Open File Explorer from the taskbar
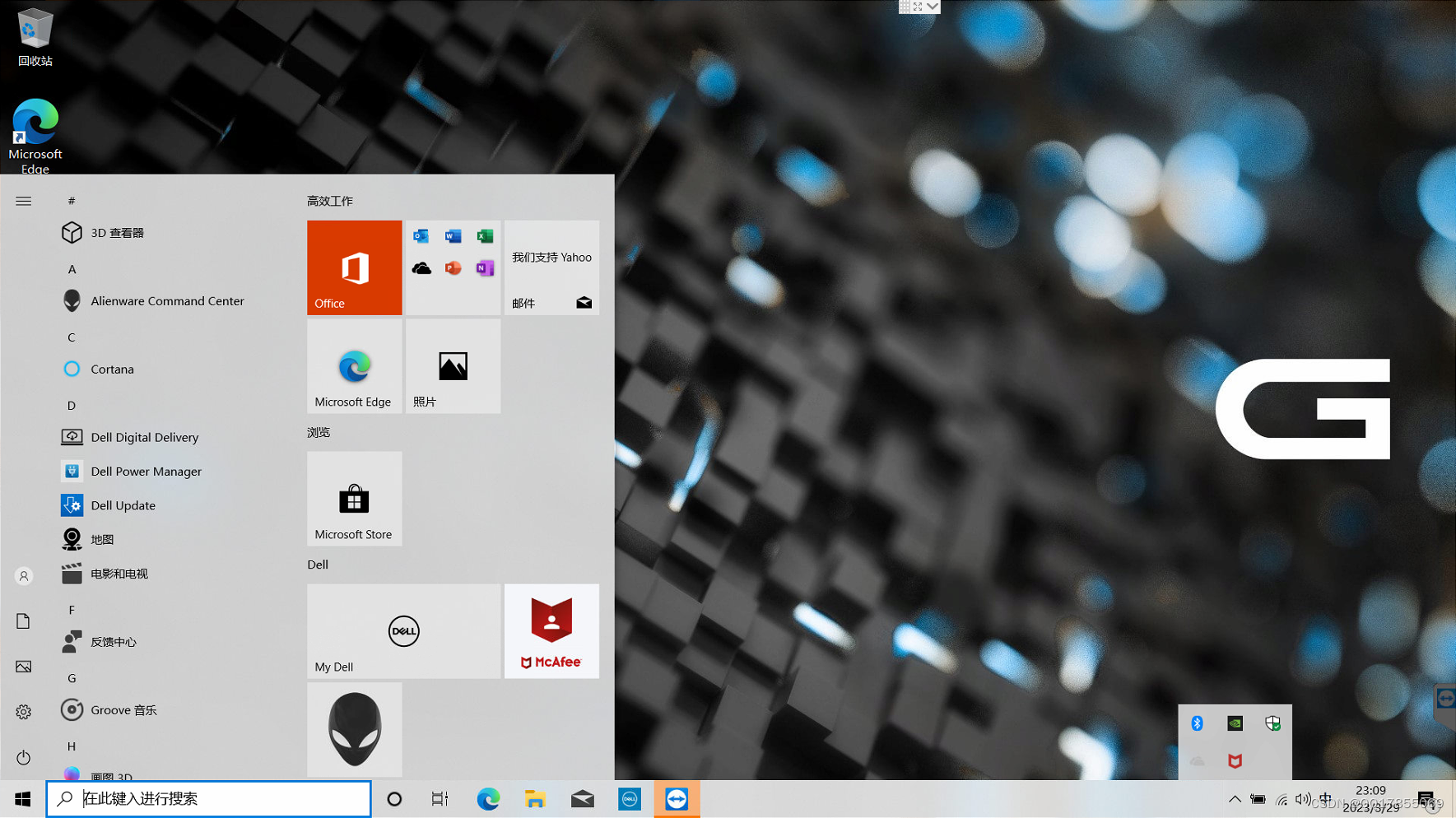 point(535,798)
